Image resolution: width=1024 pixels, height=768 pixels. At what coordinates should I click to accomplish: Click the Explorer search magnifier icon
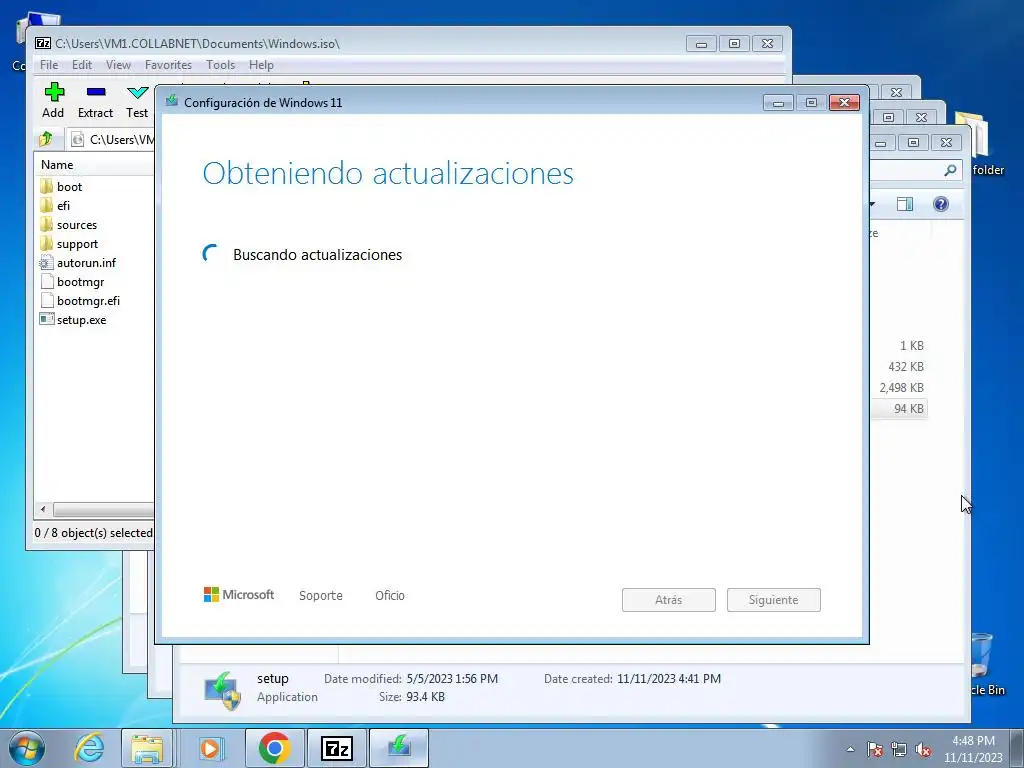pyautogui.click(x=950, y=170)
